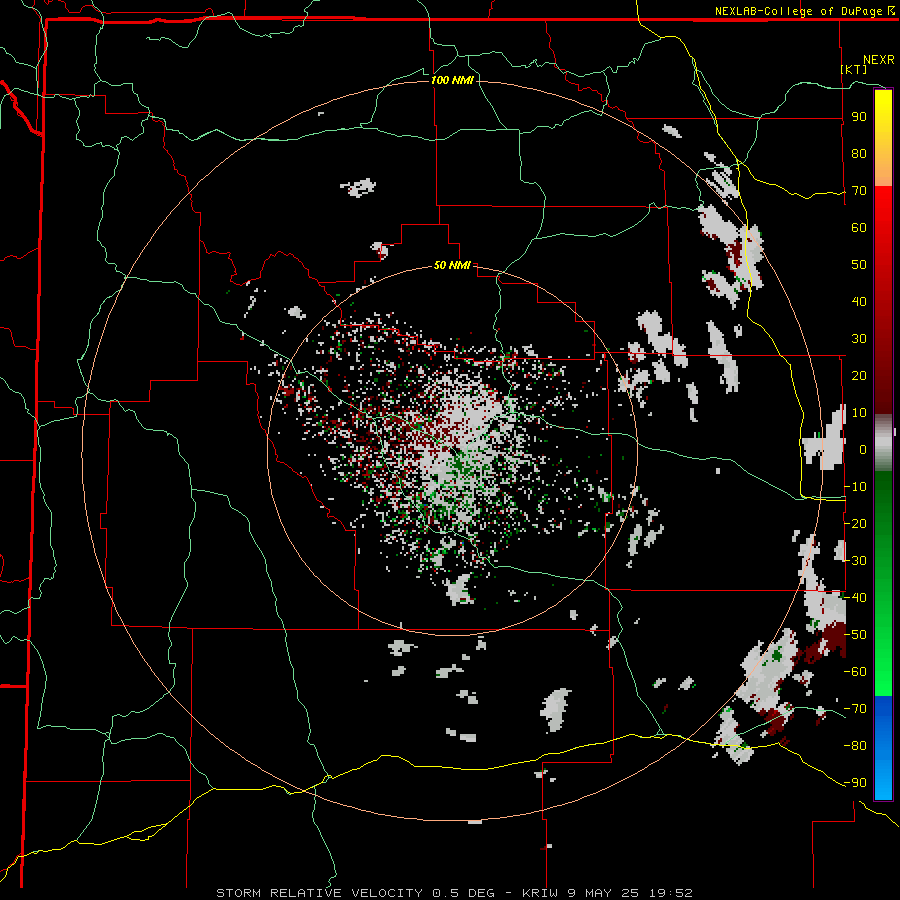Click the -40 value on the velocity scale
The height and width of the screenshot is (900, 900).
[x=855, y=598]
